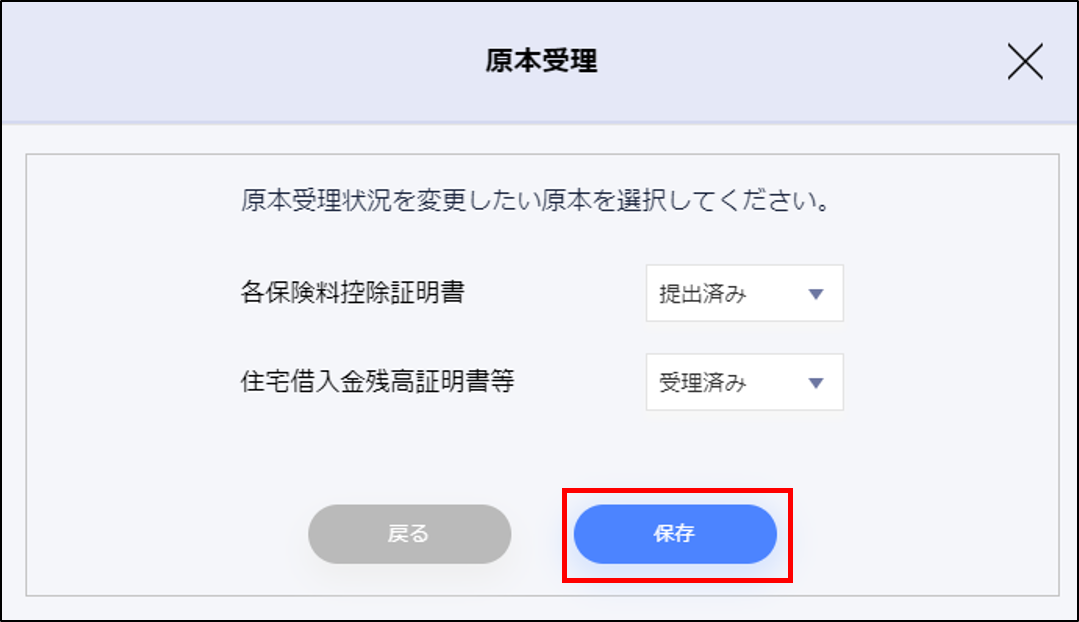Change 受理済み status for housing loan certificate
1079x622 pixels.
[x=745, y=382]
